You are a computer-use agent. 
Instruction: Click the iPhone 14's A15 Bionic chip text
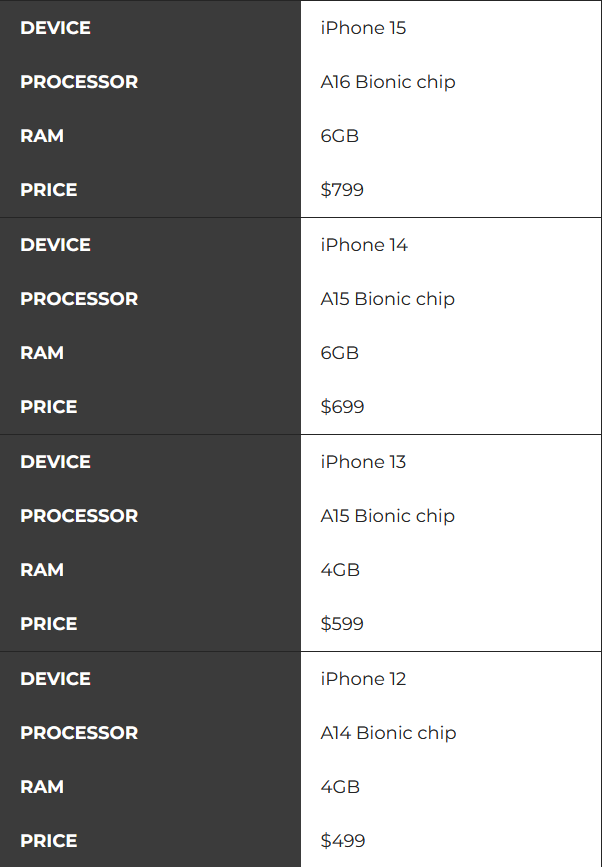(388, 299)
